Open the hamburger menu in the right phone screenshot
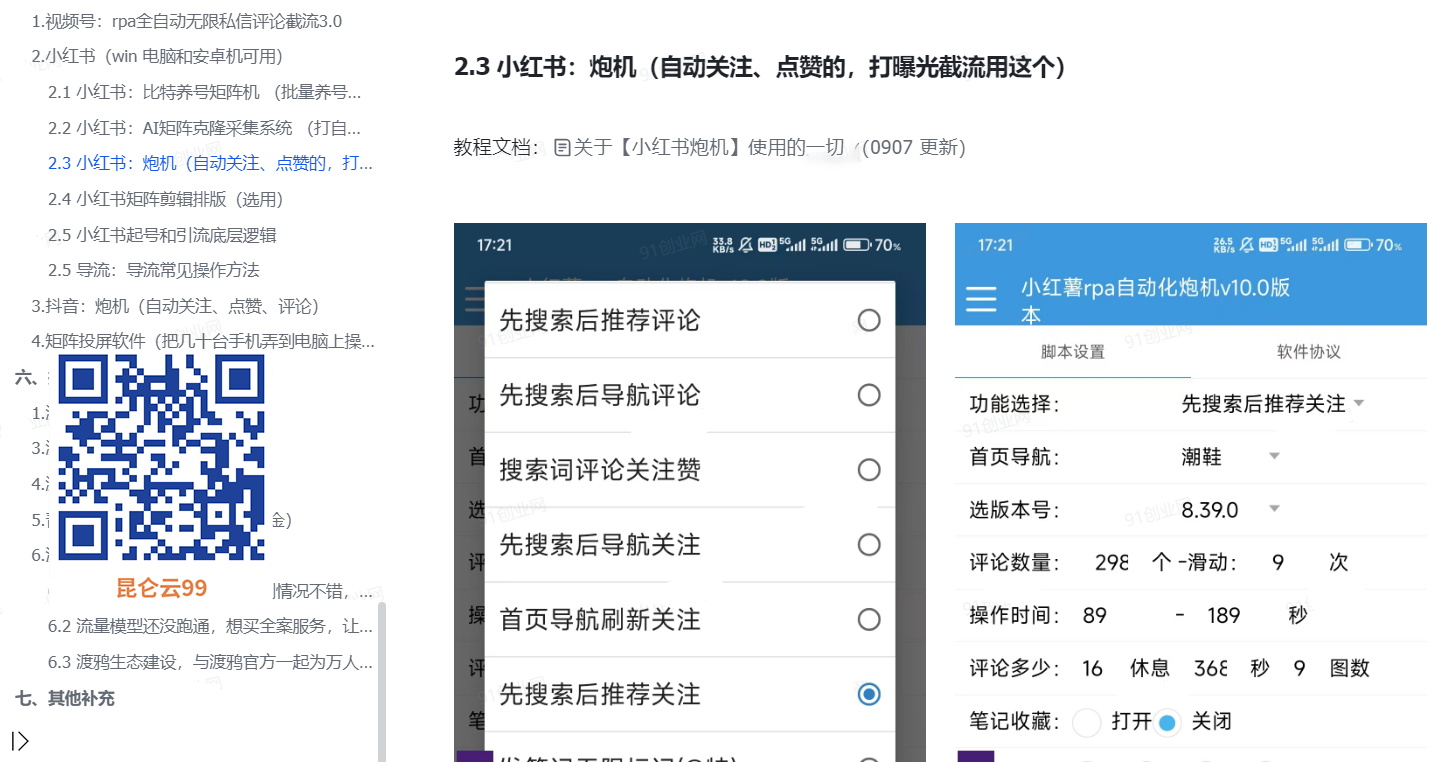Viewport: 1441px width, 762px height. [981, 299]
